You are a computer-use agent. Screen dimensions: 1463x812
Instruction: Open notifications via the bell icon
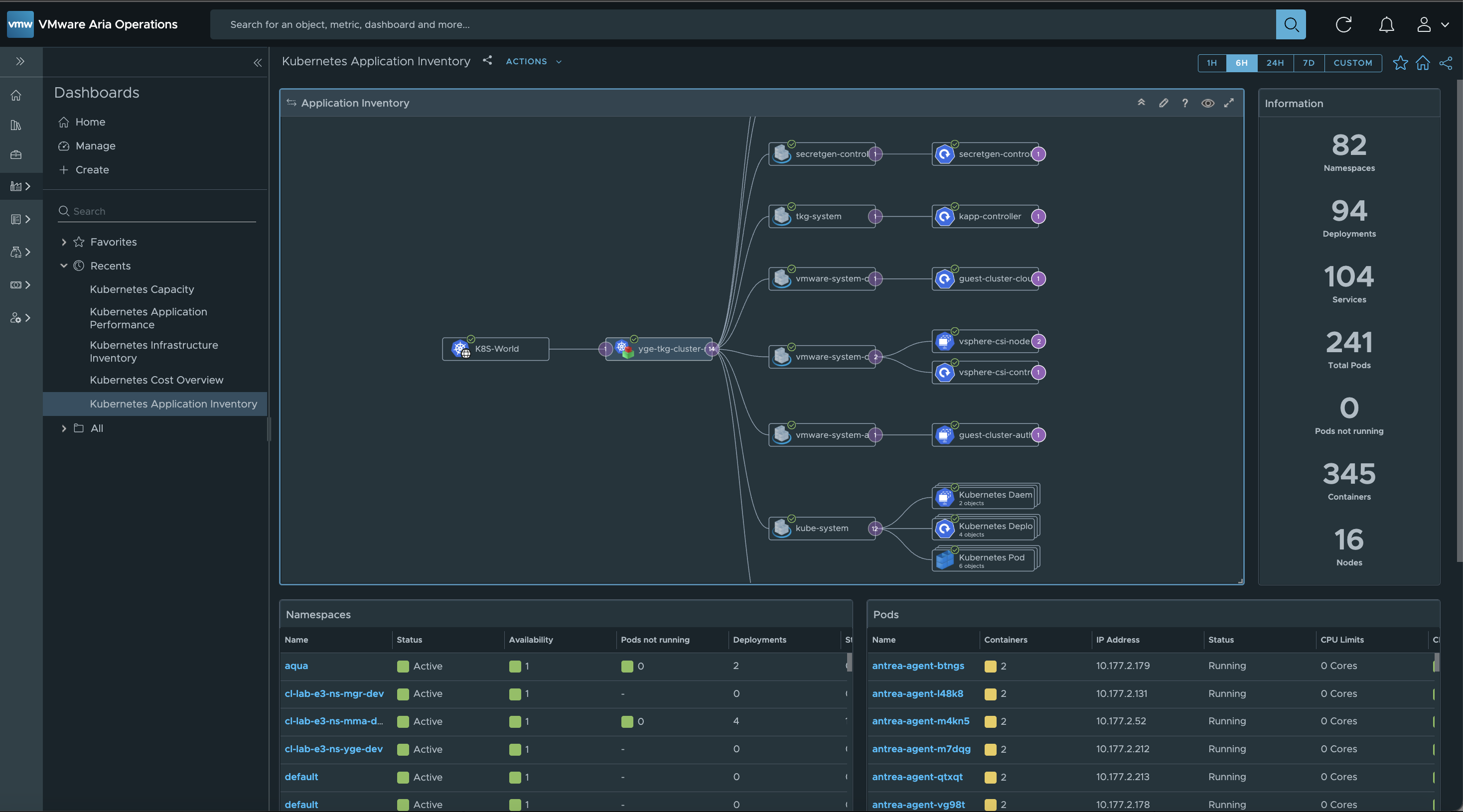tap(1386, 24)
